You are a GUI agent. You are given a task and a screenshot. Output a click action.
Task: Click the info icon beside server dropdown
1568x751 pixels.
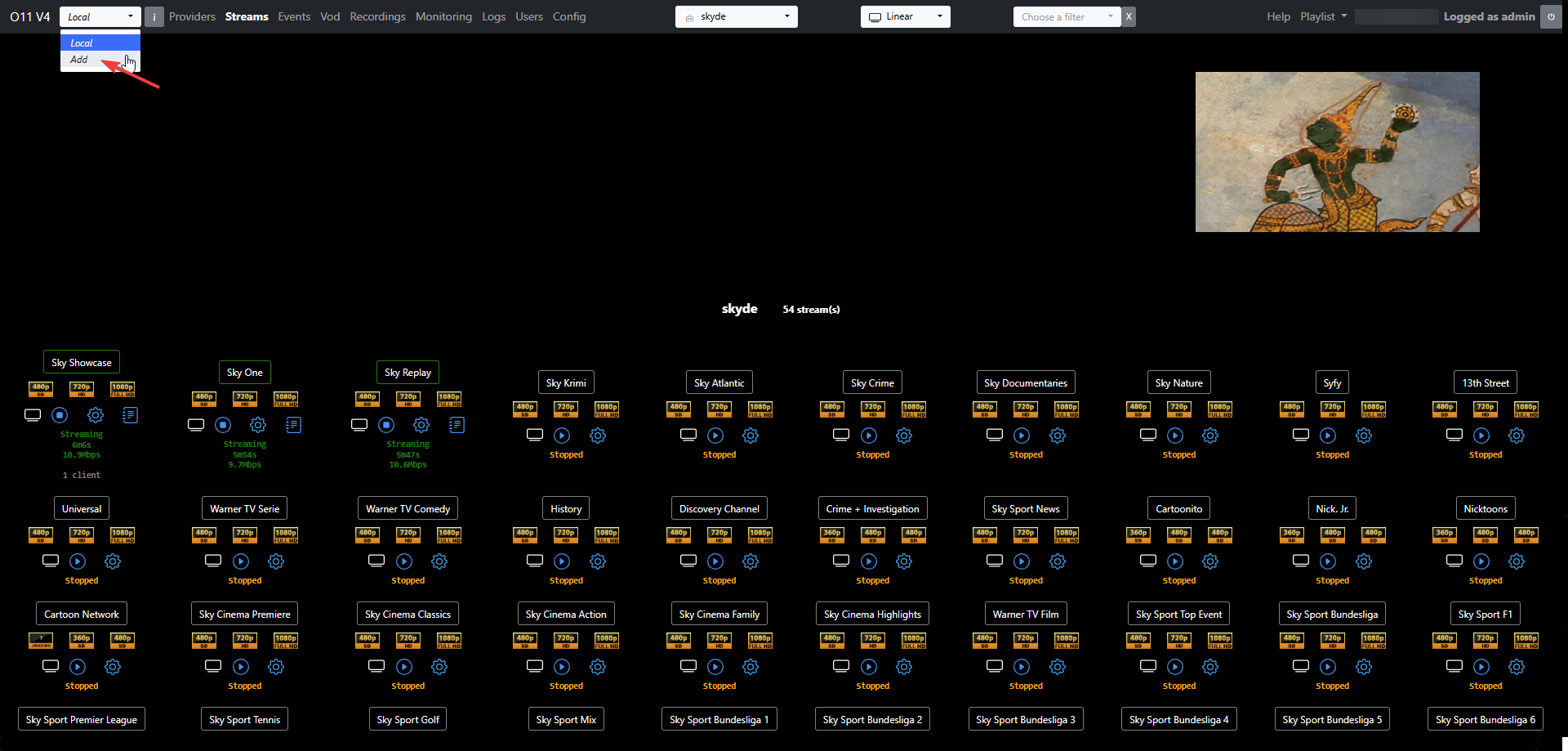click(154, 17)
